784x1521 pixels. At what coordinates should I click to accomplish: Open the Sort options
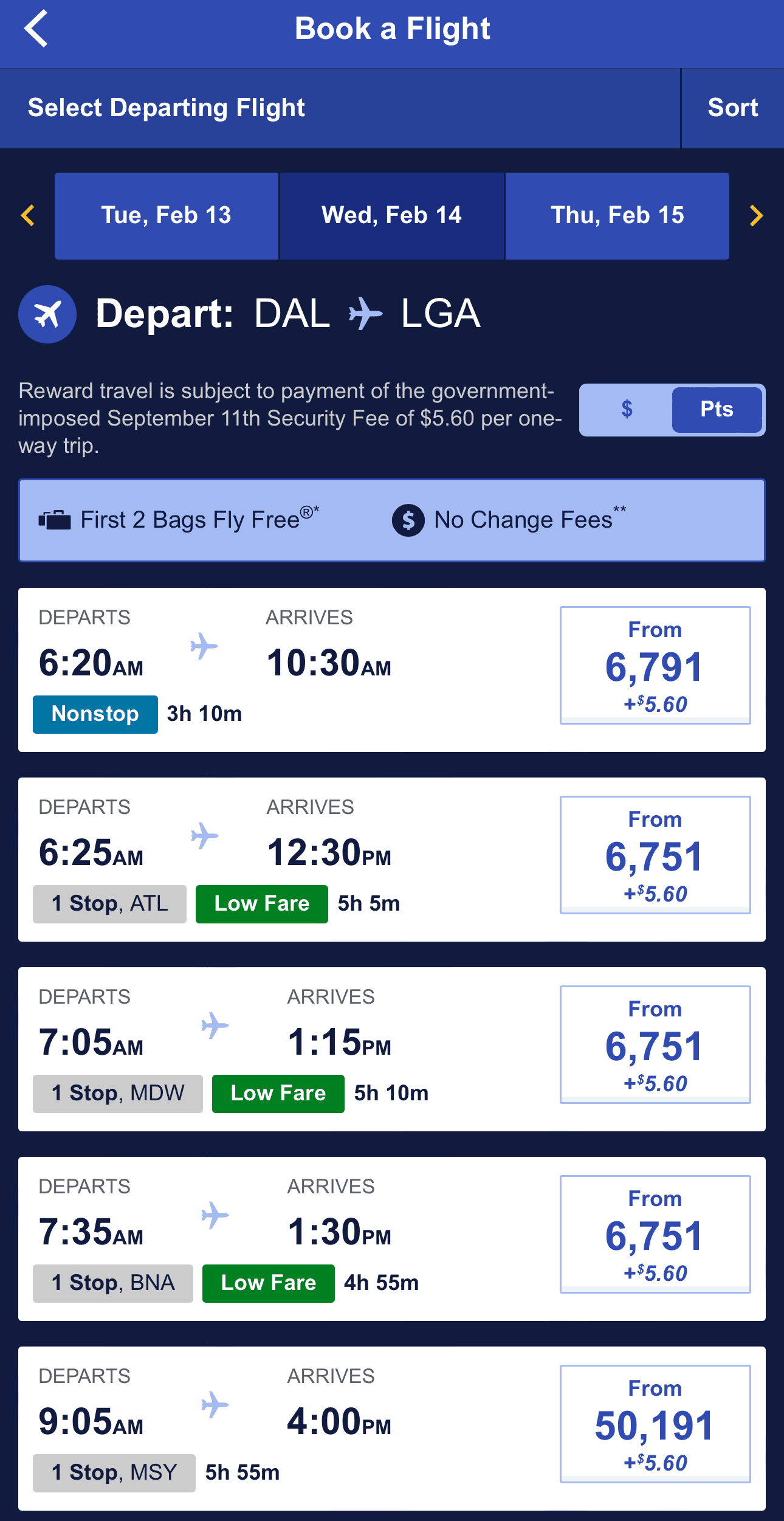(732, 107)
